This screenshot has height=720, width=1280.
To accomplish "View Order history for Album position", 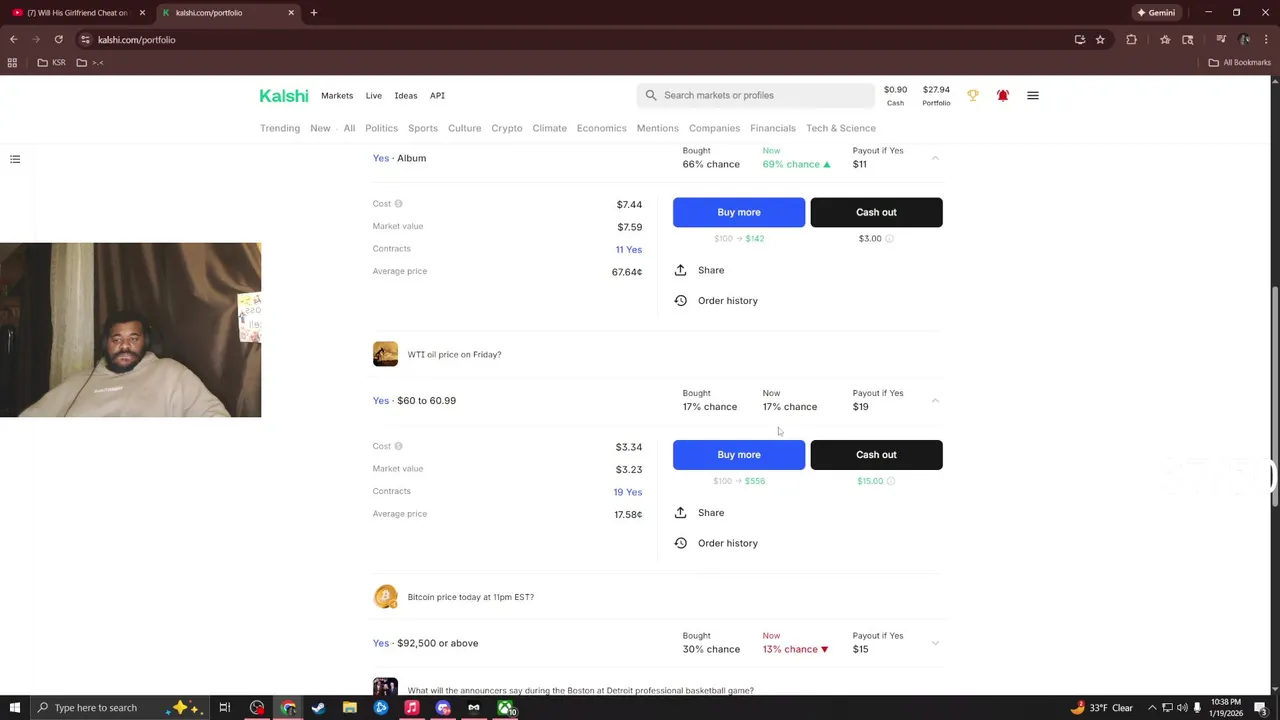I will (716, 301).
